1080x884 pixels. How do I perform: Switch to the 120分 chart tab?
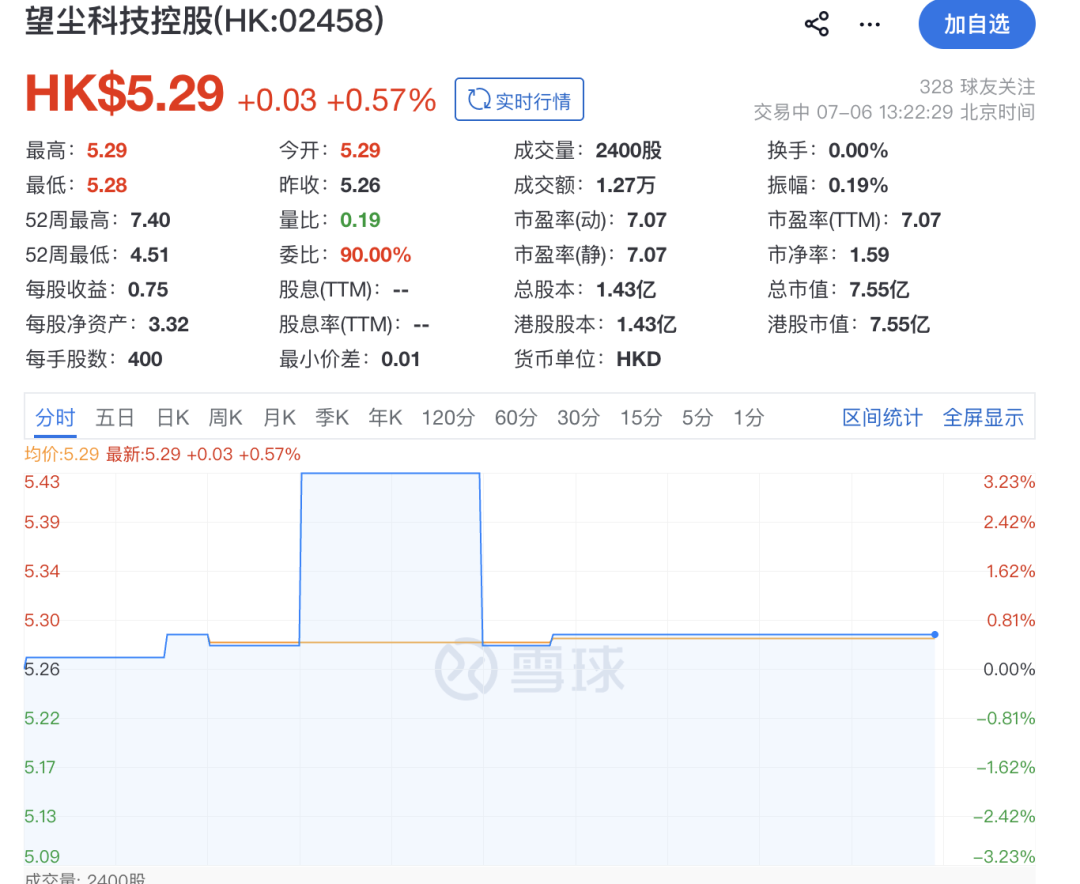pos(448,418)
